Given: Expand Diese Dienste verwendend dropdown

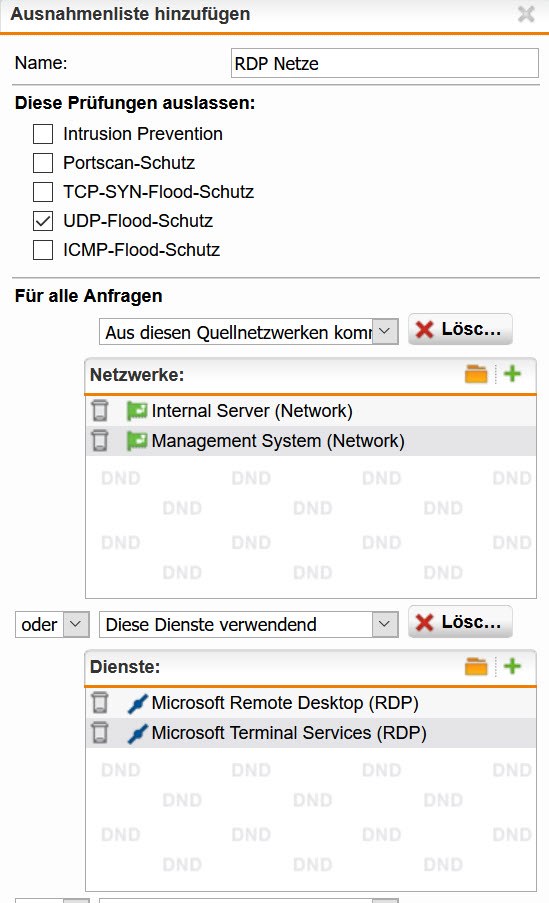Looking at the screenshot, I should 248,624.
